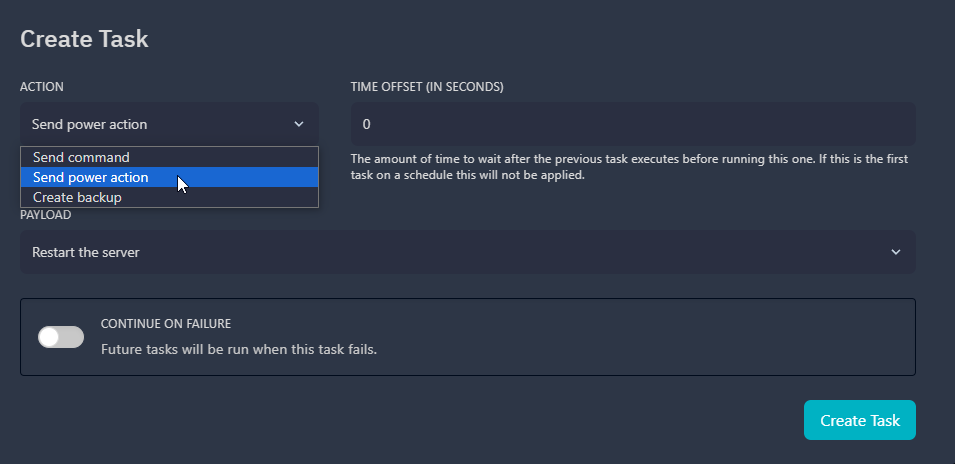This screenshot has width=955, height=464.
Task: Choose "Send command" from the action list
Action: 81,157
